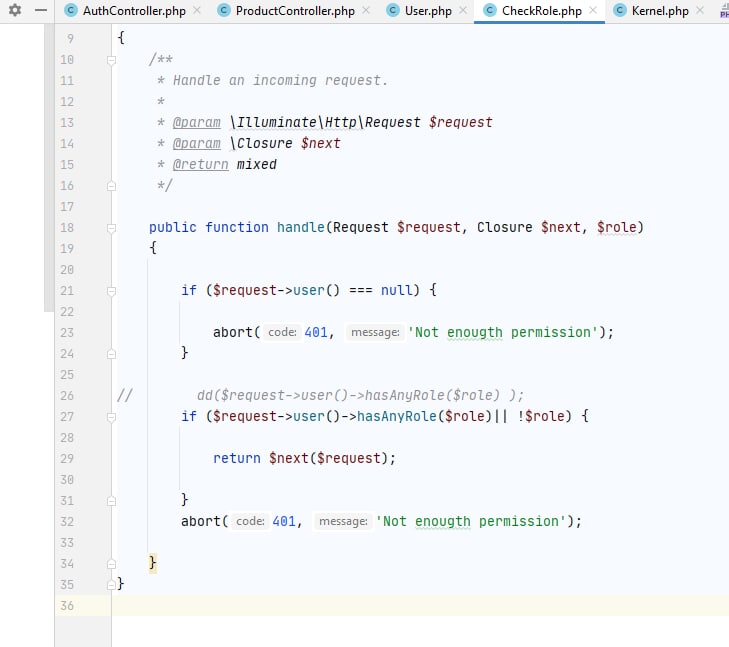The image size is (729, 647).
Task: Close the ProductController.php tab
Action: coord(366,10)
